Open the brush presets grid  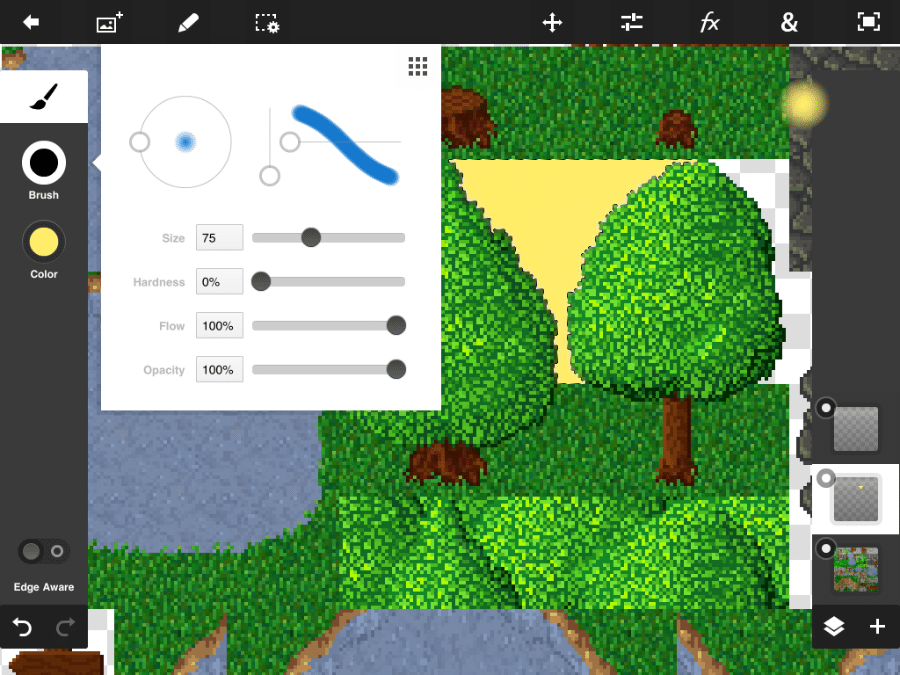(x=418, y=67)
